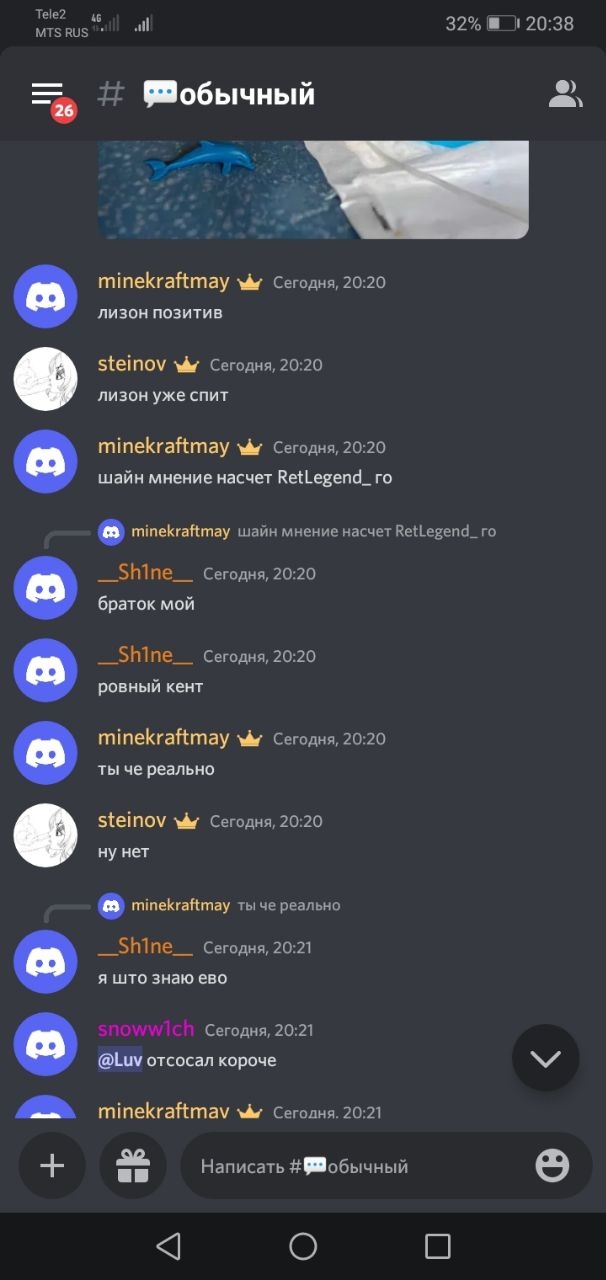Show the members list icon
This screenshot has height=1280, width=606.
[565, 94]
